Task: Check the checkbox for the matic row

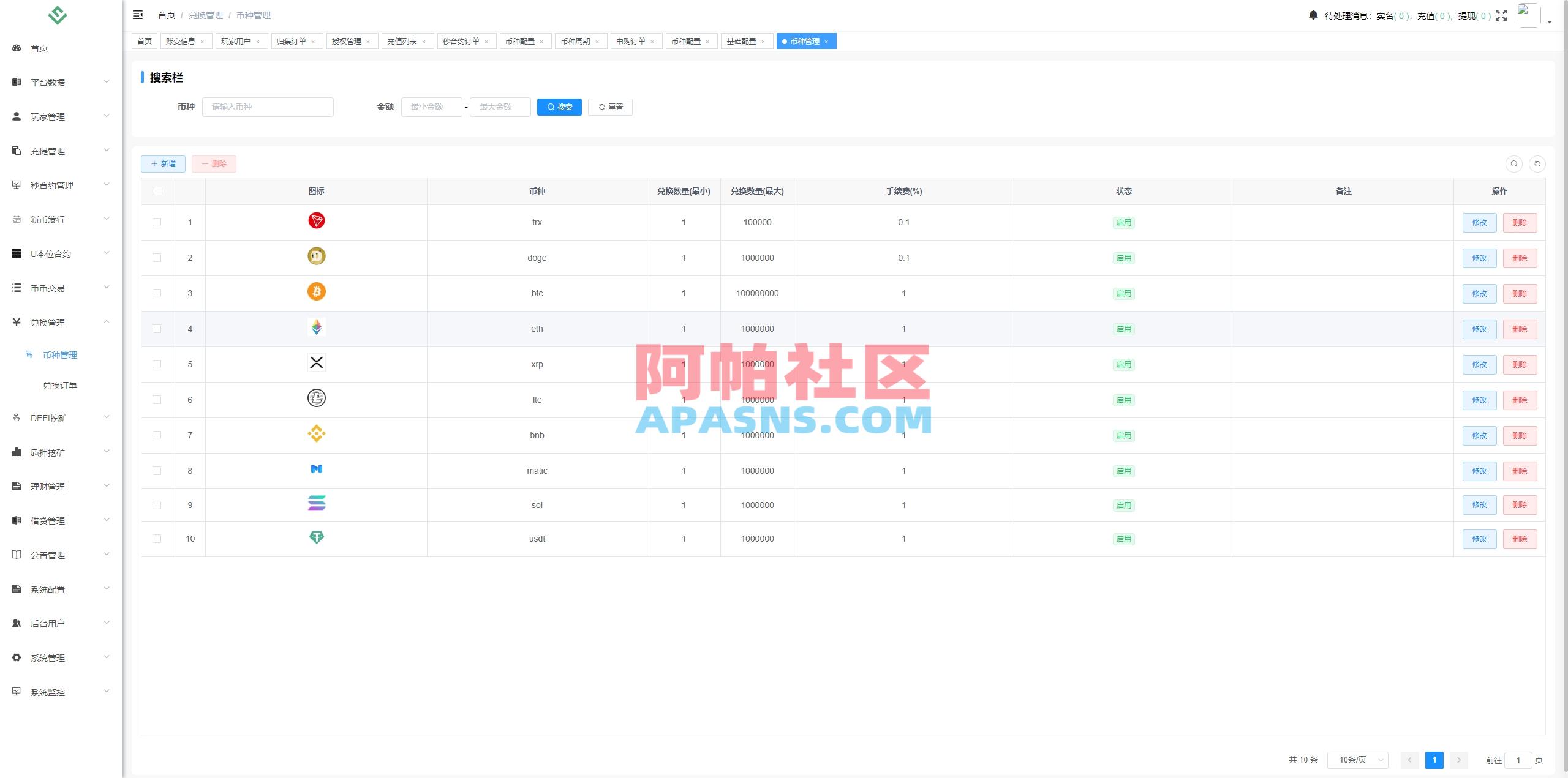Action: click(x=157, y=471)
